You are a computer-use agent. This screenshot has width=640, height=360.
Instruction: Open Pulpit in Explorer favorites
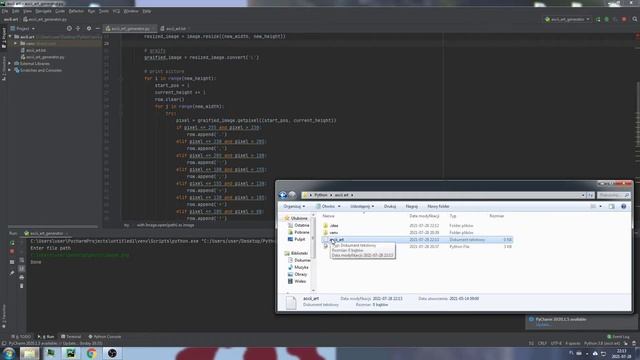click(x=297, y=239)
